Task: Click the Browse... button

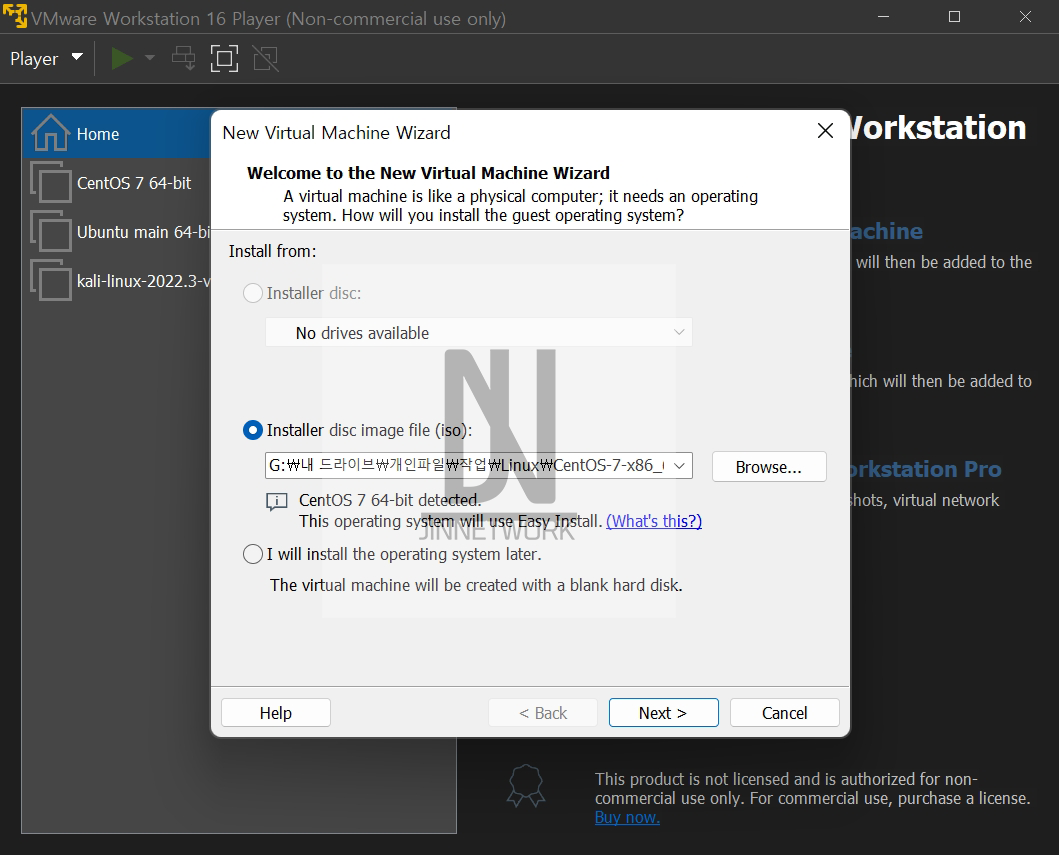Action: 769,467
